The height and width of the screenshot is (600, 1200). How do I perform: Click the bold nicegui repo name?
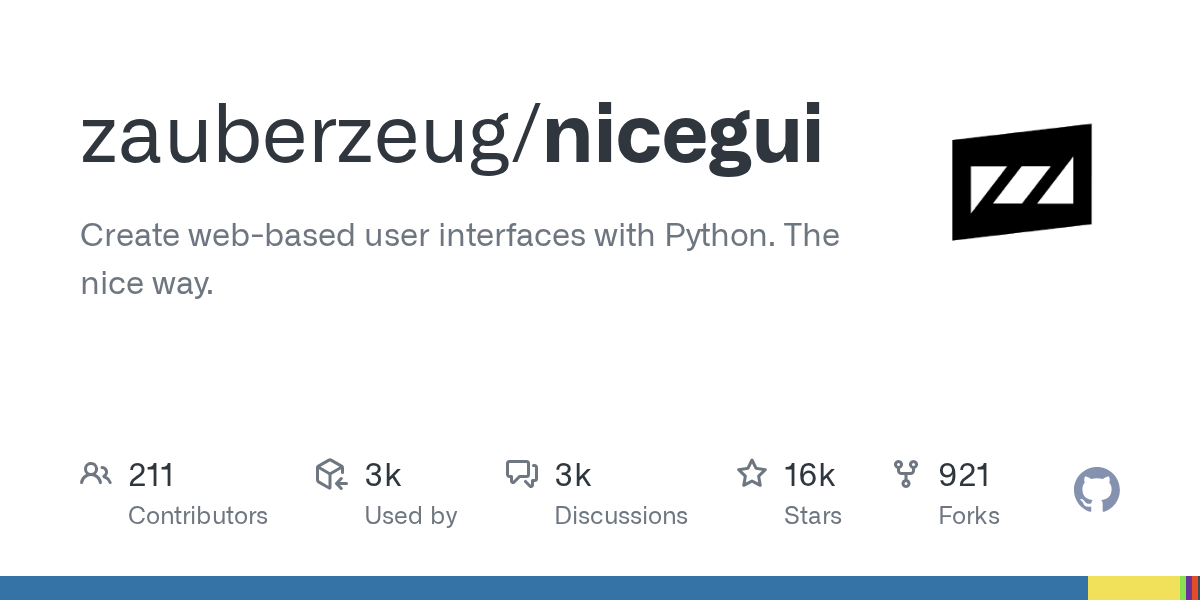[x=684, y=137]
